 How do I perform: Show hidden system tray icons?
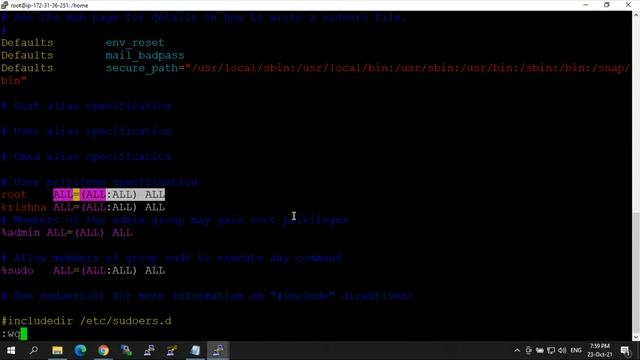517,350
